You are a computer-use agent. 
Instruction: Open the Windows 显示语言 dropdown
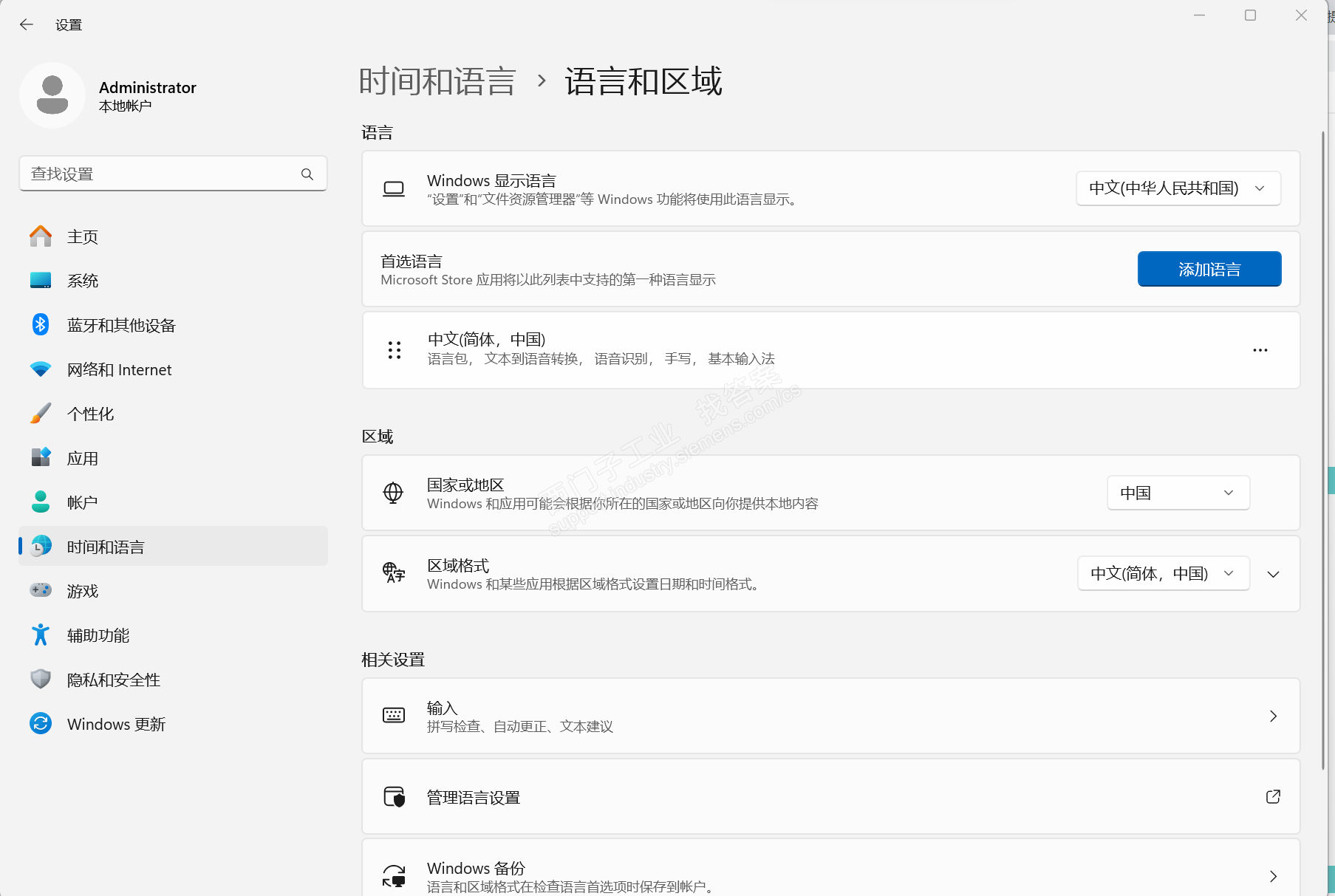pyautogui.click(x=1178, y=188)
